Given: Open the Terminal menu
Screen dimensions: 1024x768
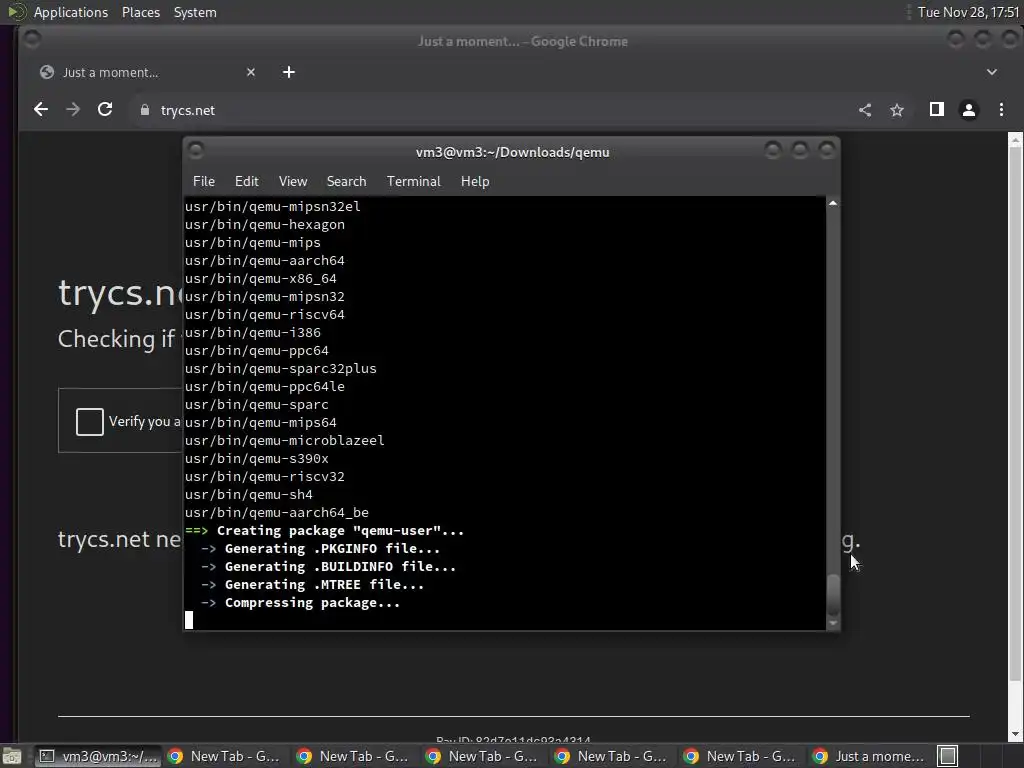Looking at the screenshot, I should coord(413,182).
